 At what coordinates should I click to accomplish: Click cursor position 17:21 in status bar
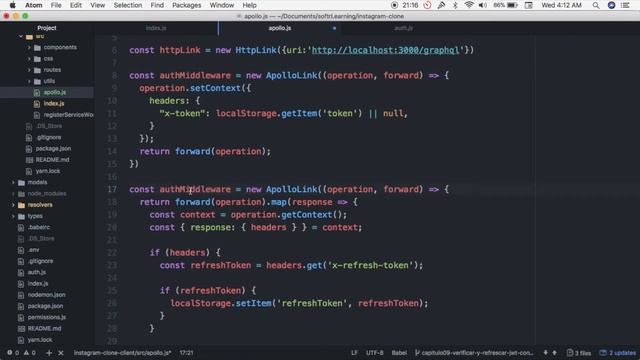point(187,353)
